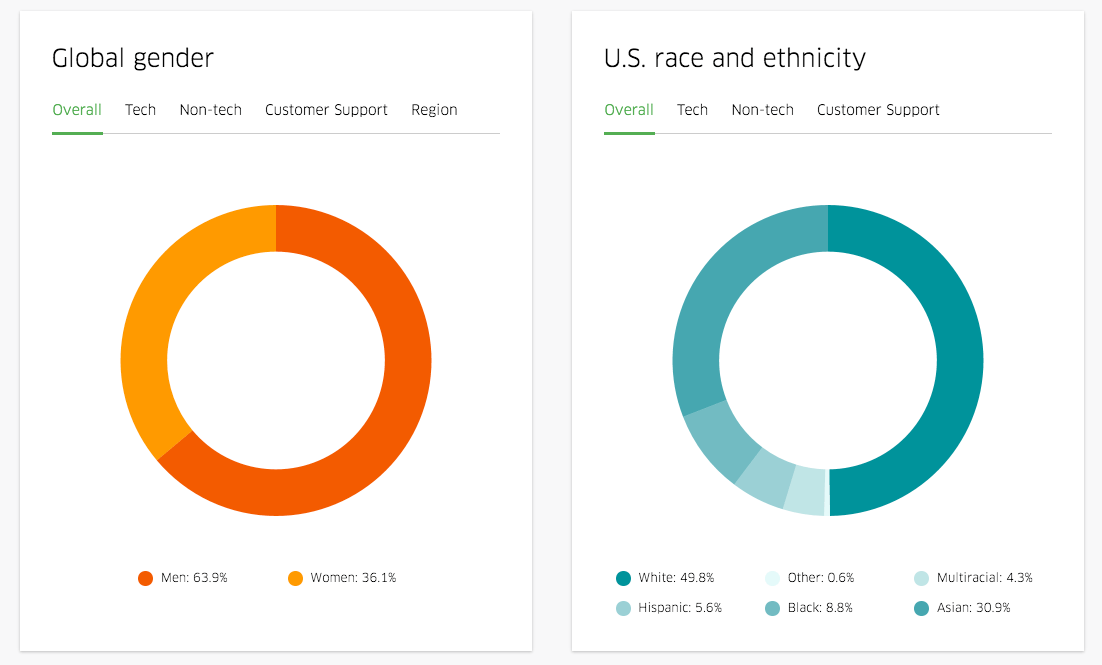Click the Men legend color dot
The height and width of the screenshot is (665, 1102).
pos(146,578)
